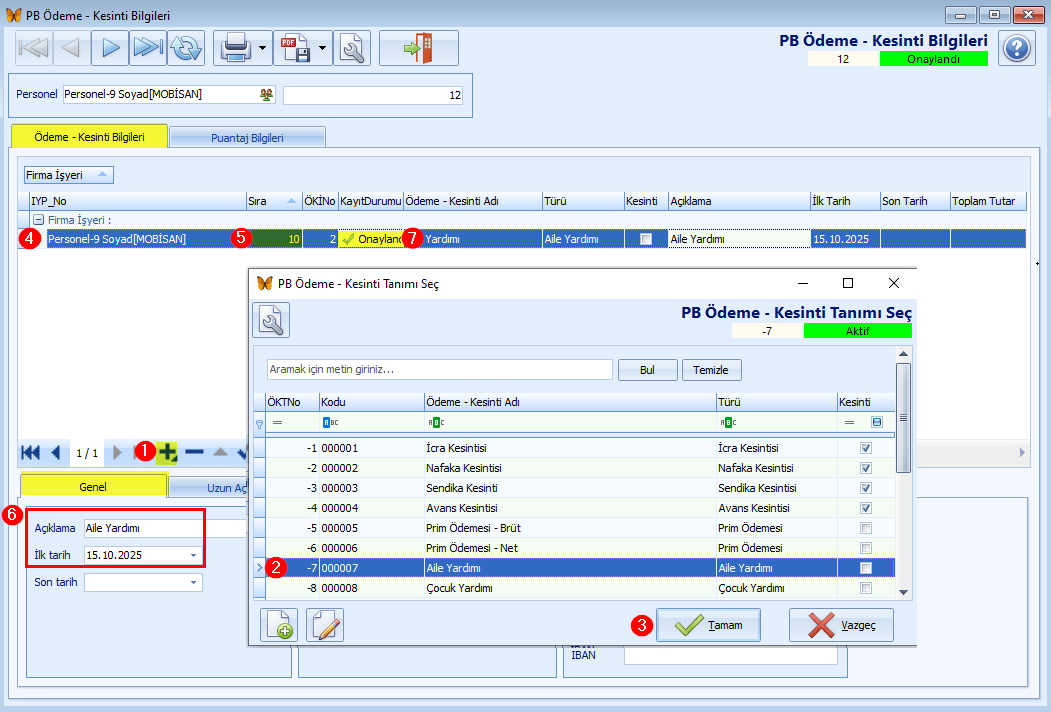The width and height of the screenshot is (1051, 712).
Task: Collapse the Firma İşyeri group row
Action: 38,220
